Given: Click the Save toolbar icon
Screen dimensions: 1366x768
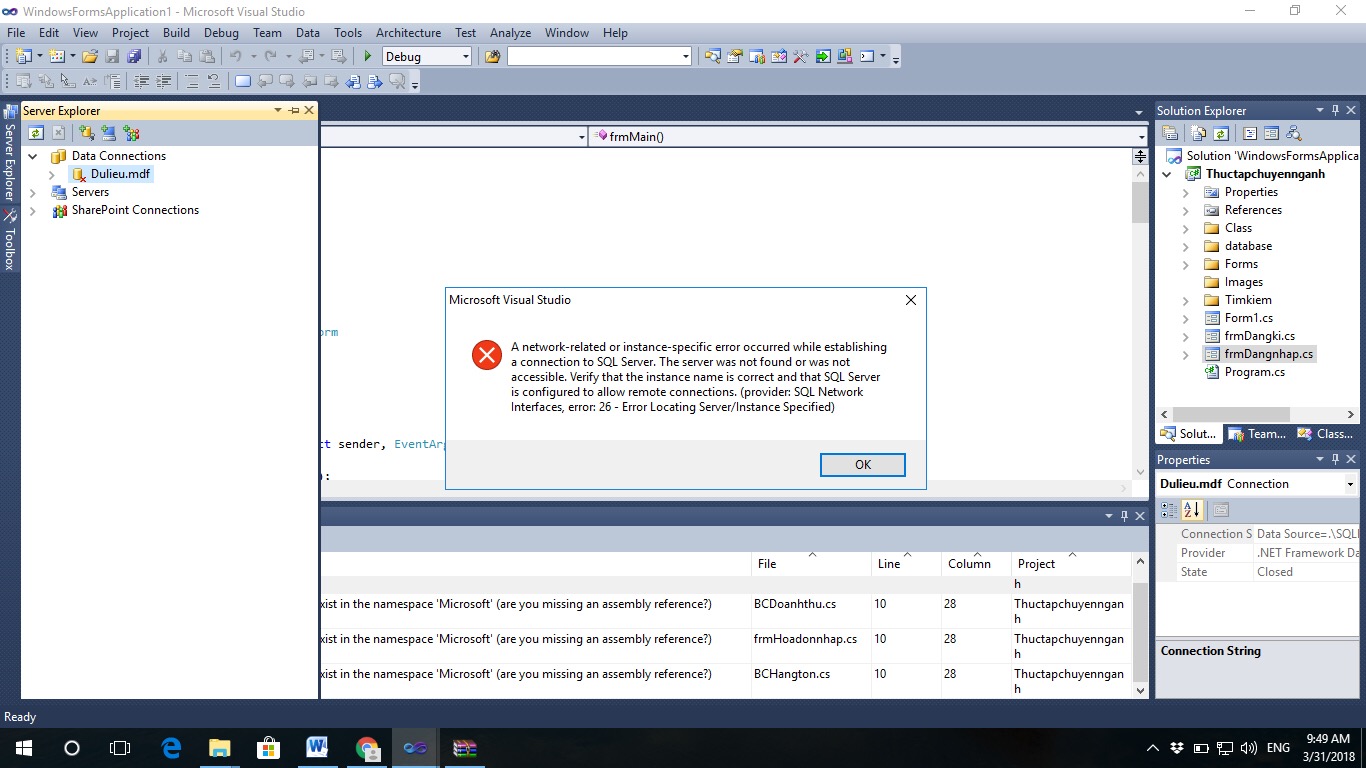Looking at the screenshot, I should point(112,56).
